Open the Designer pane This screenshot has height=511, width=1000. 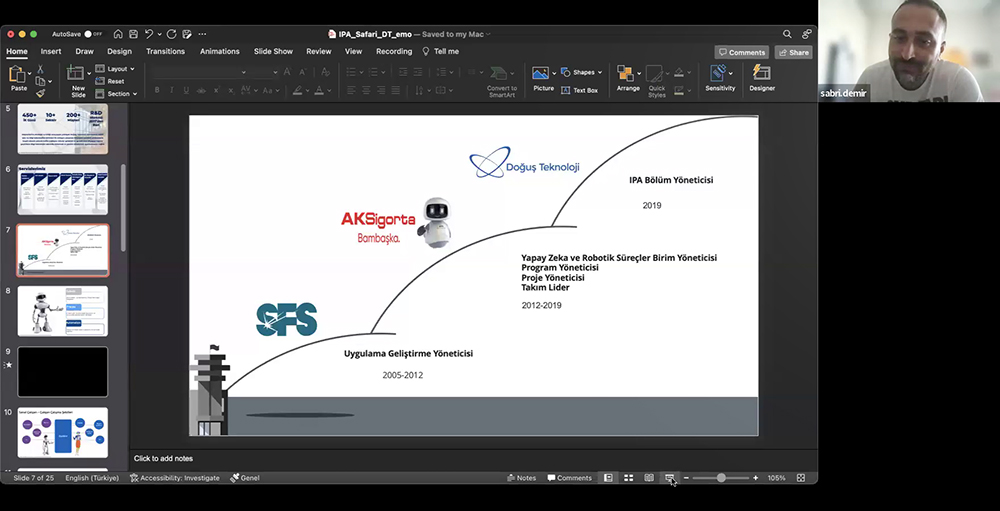click(762, 78)
